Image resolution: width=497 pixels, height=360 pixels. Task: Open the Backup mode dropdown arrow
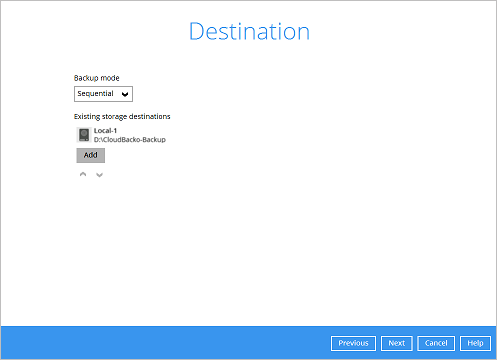pyautogui.click(x=125, y=94)
